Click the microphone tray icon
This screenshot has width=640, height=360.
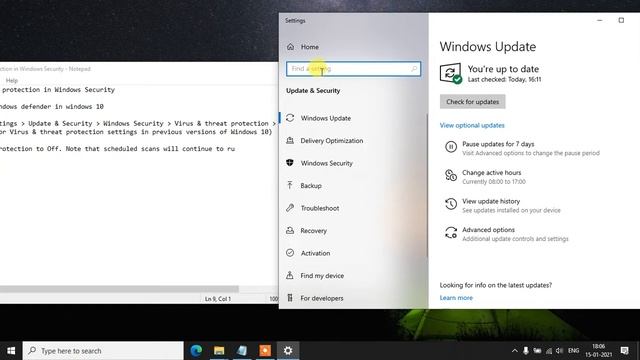[526, 351]
